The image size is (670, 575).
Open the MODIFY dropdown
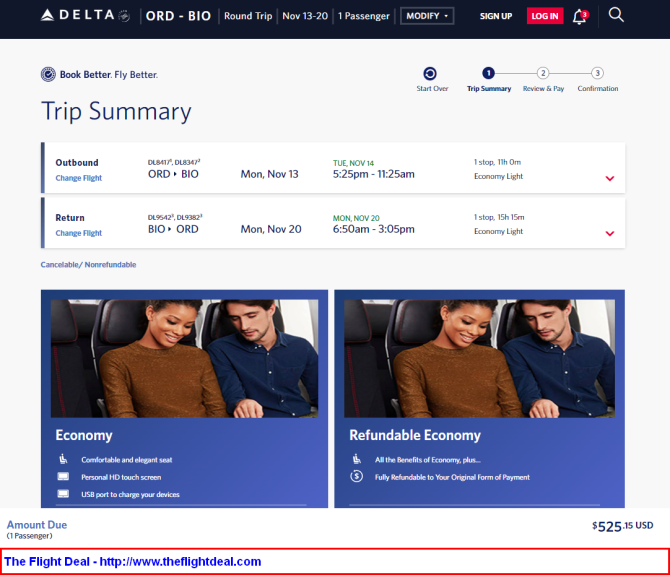pyautogui.click(x=427, y=16)
